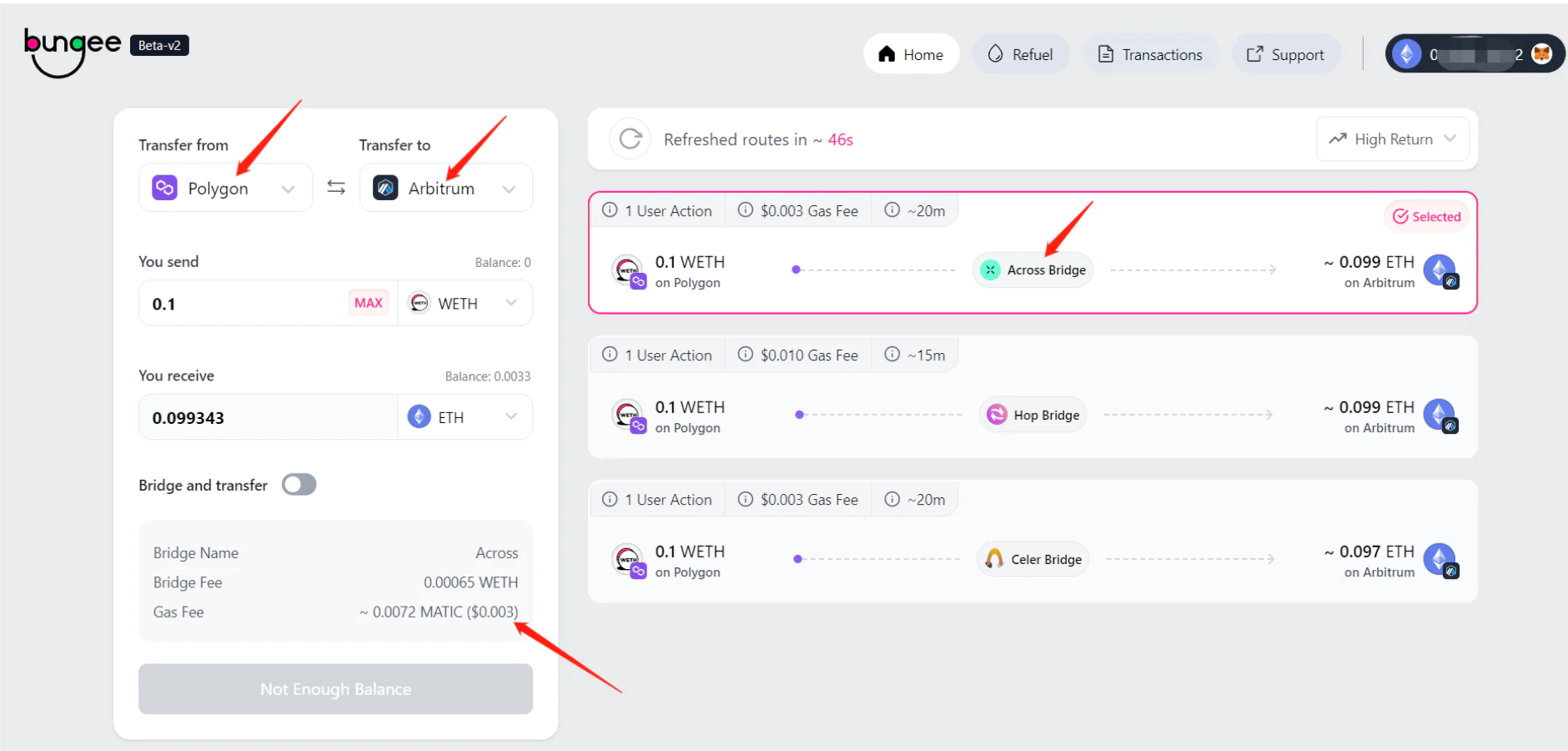Click info icon beside 1 User Action, Celer route

tap(610, 499)
